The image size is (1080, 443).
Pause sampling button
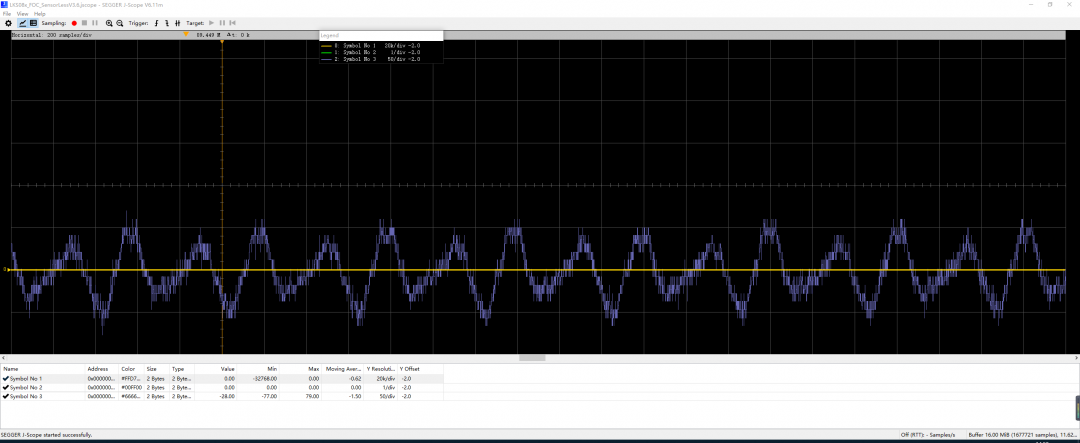[95, 23]
